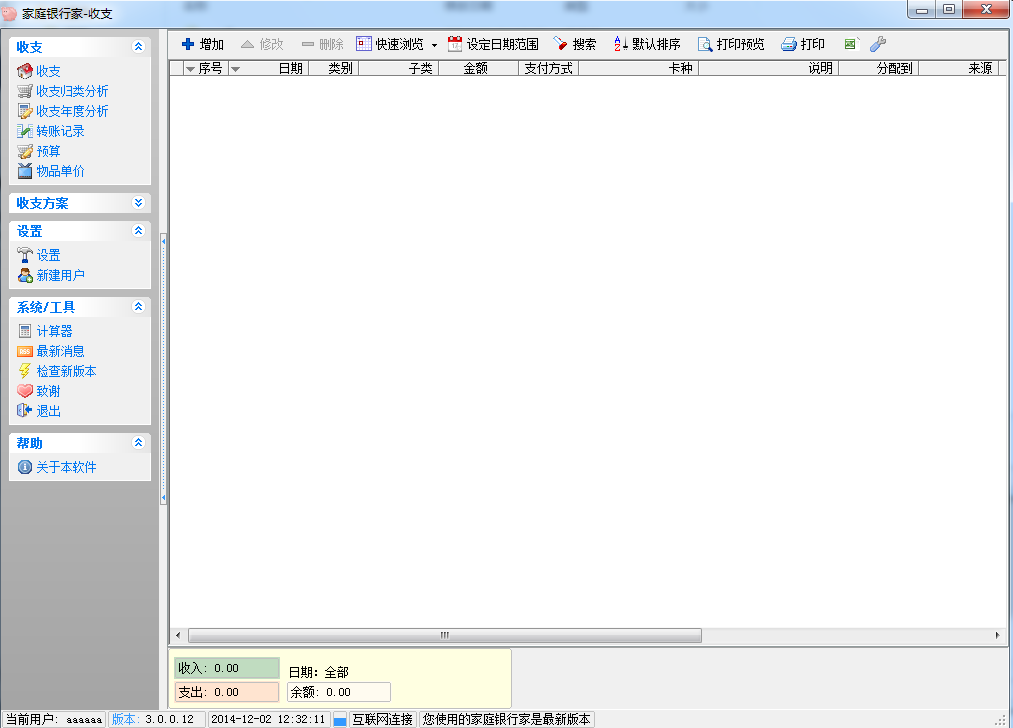Viewport: 1013px width, 728px height.
Task: Click the blue network status icon
Action: (x=340, y=719)
